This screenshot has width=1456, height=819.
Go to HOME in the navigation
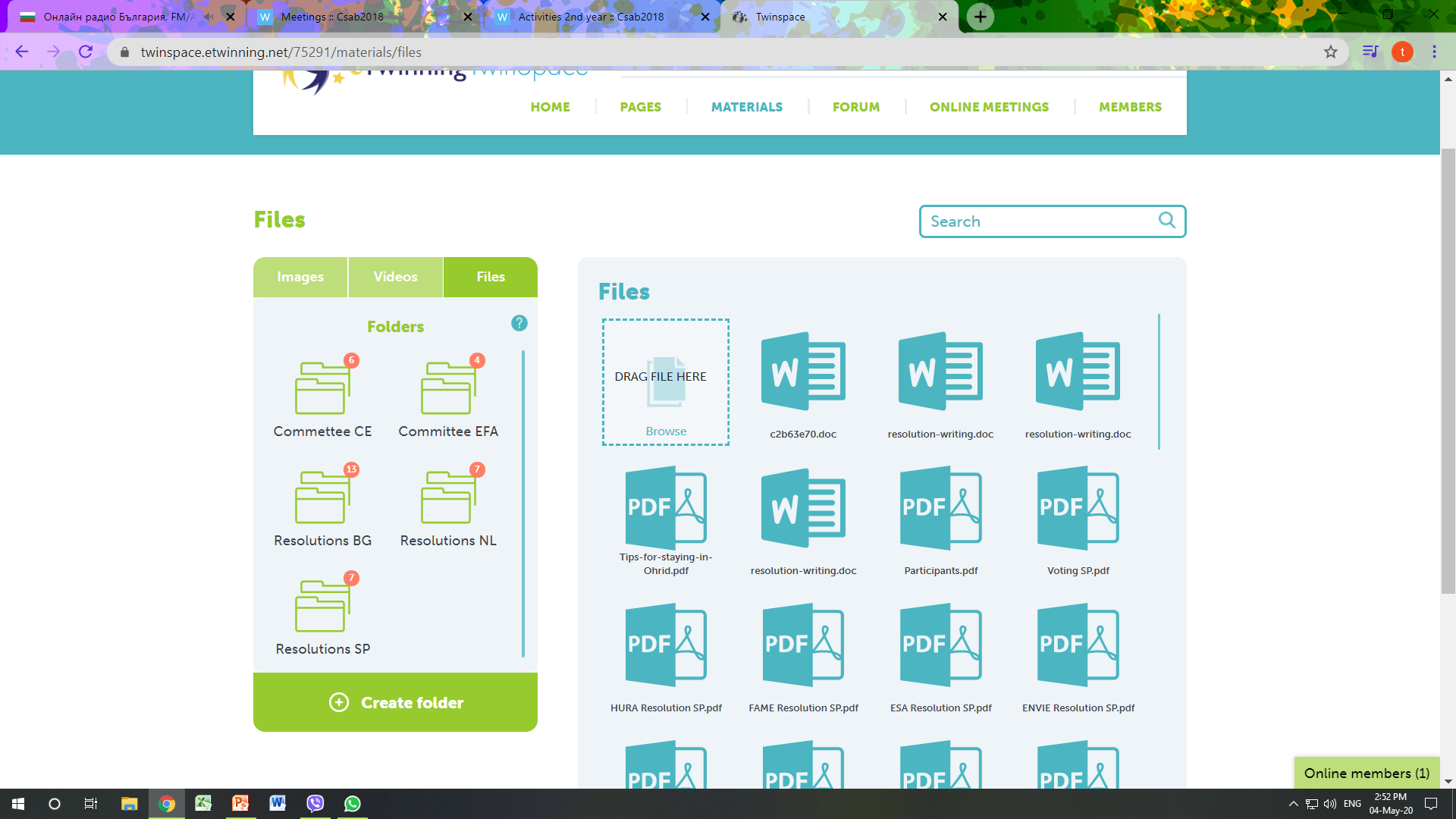[x=550, y=107]
